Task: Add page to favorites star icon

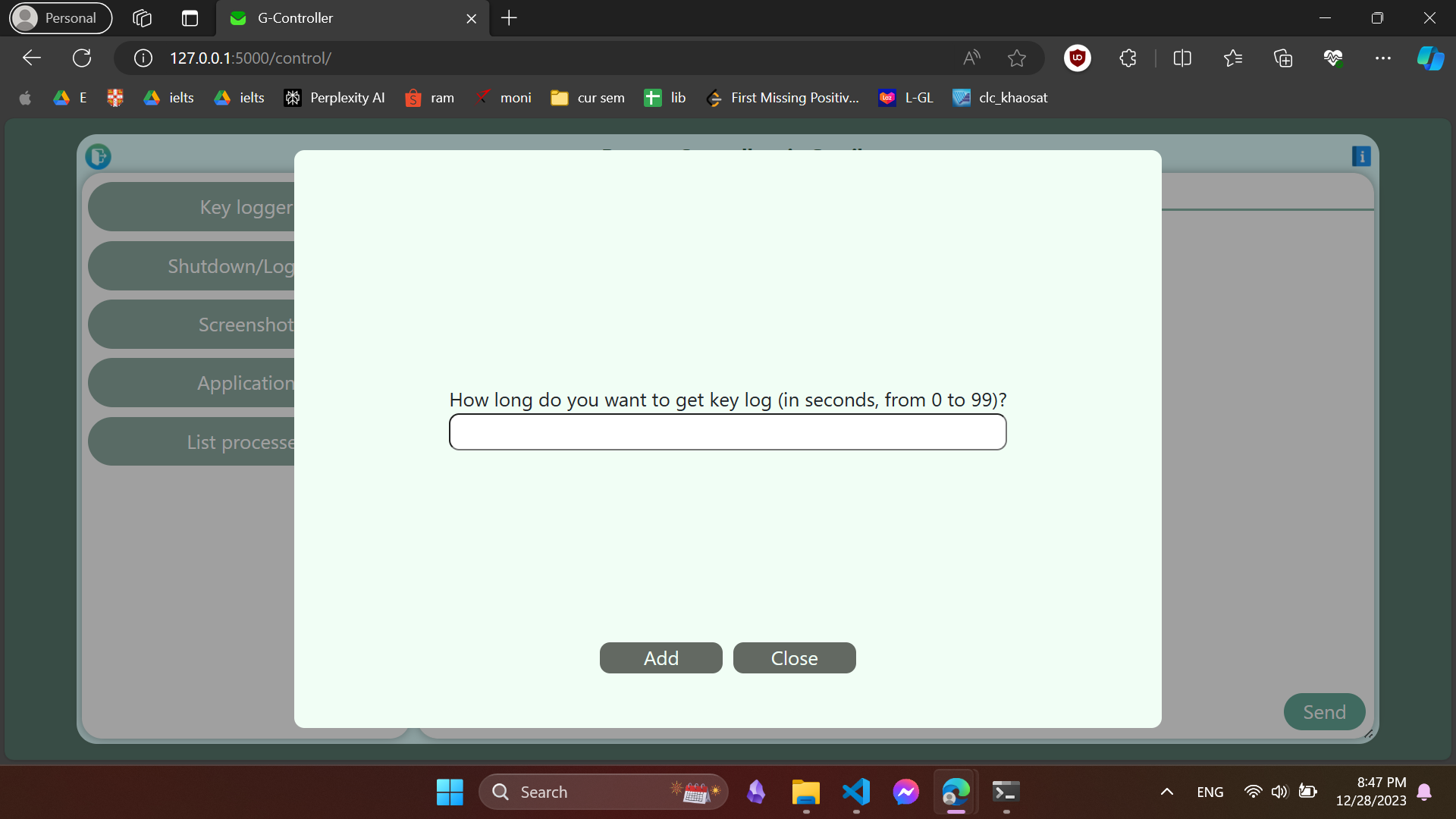Action: [x=1016, y=58]
